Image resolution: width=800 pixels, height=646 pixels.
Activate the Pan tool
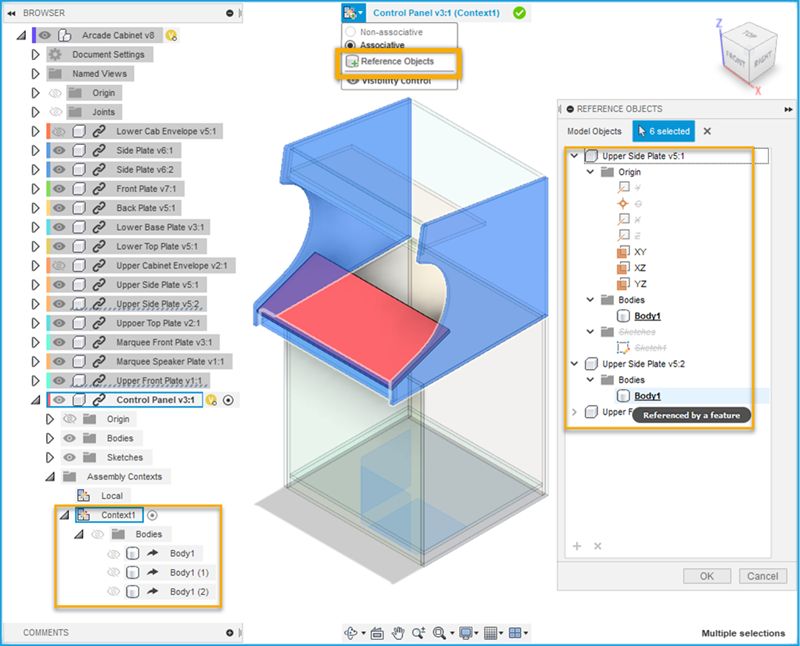(x=397, y=631)
